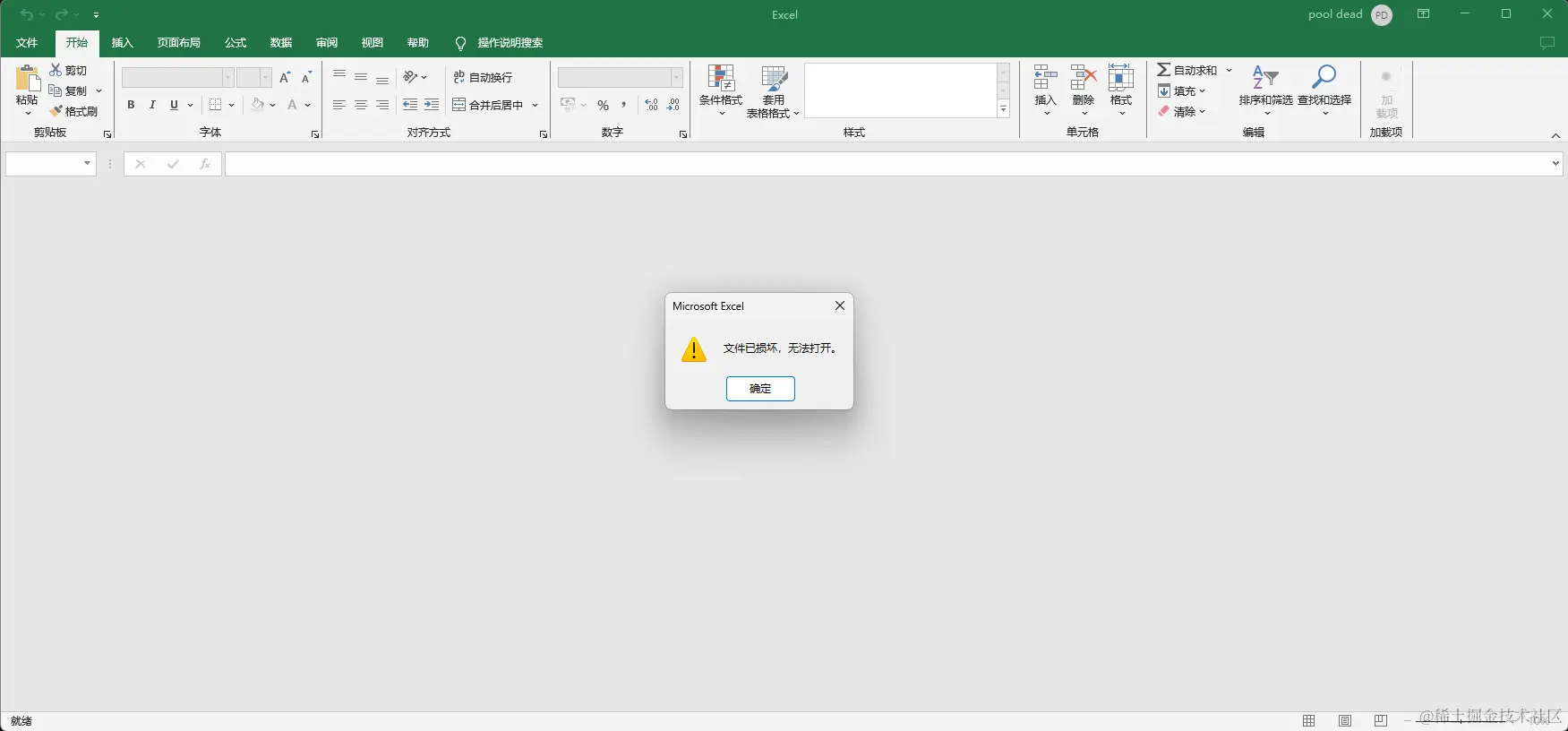This screenshot has height=731, width=1568.
Task: Toggle 自动换行 wrap text
Action: tap(483, 77)
